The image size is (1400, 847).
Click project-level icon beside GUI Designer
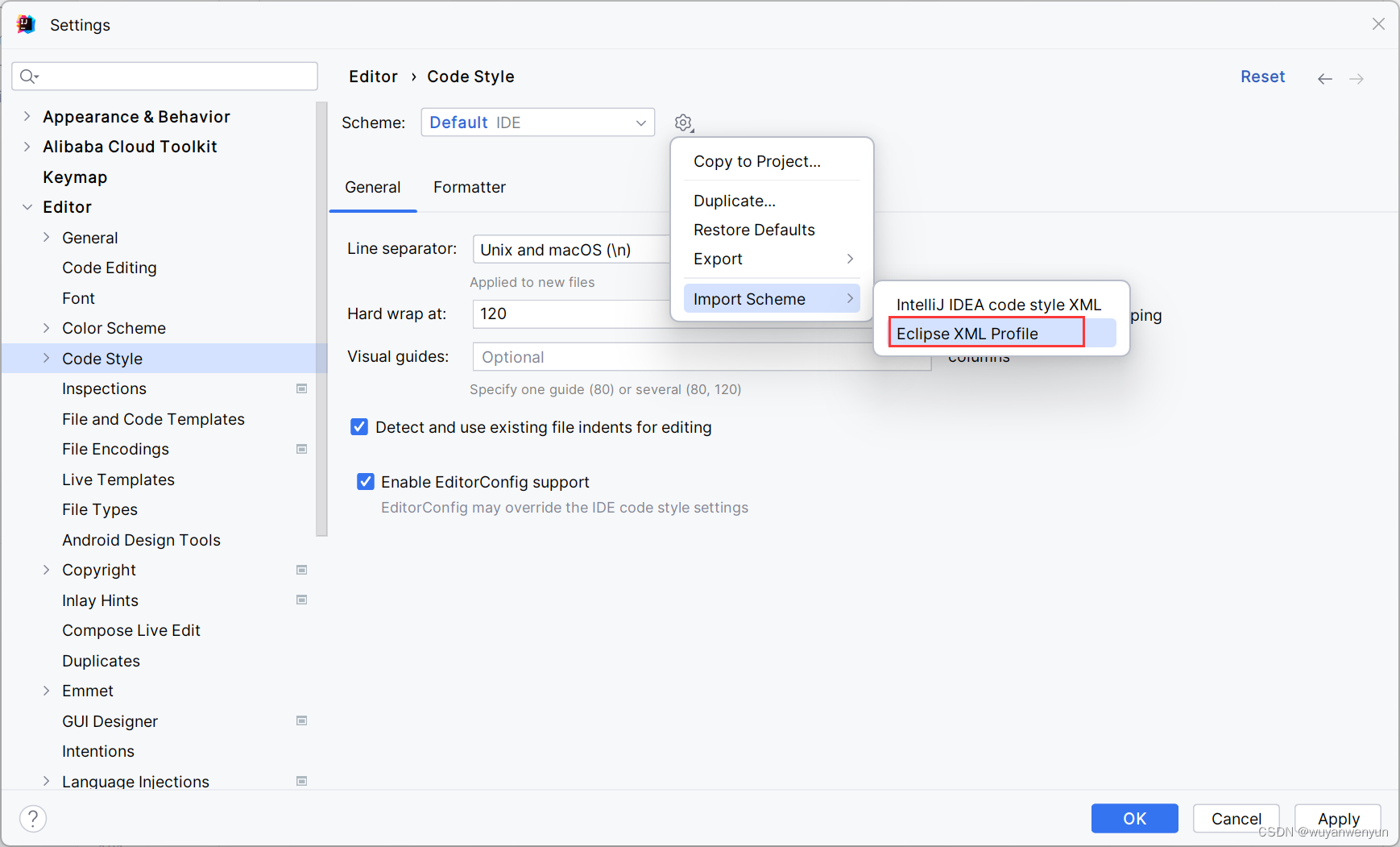(x=302, y=720)
